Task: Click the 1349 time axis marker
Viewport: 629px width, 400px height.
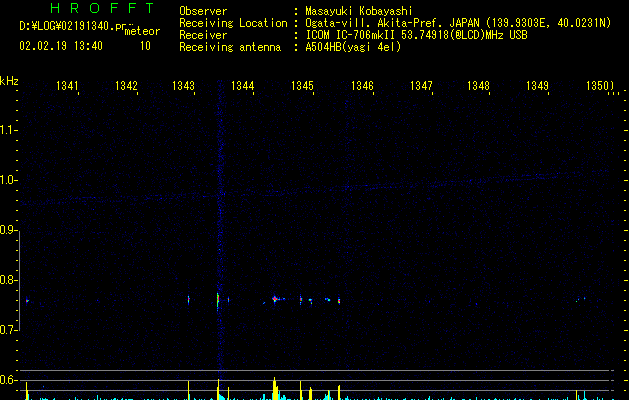Action: tap(537, 85)
